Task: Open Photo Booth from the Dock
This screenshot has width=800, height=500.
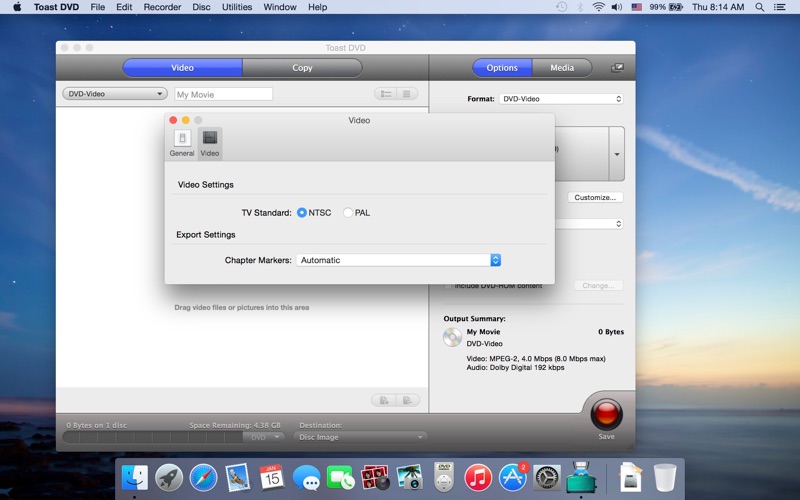Action: coord(375,478)
